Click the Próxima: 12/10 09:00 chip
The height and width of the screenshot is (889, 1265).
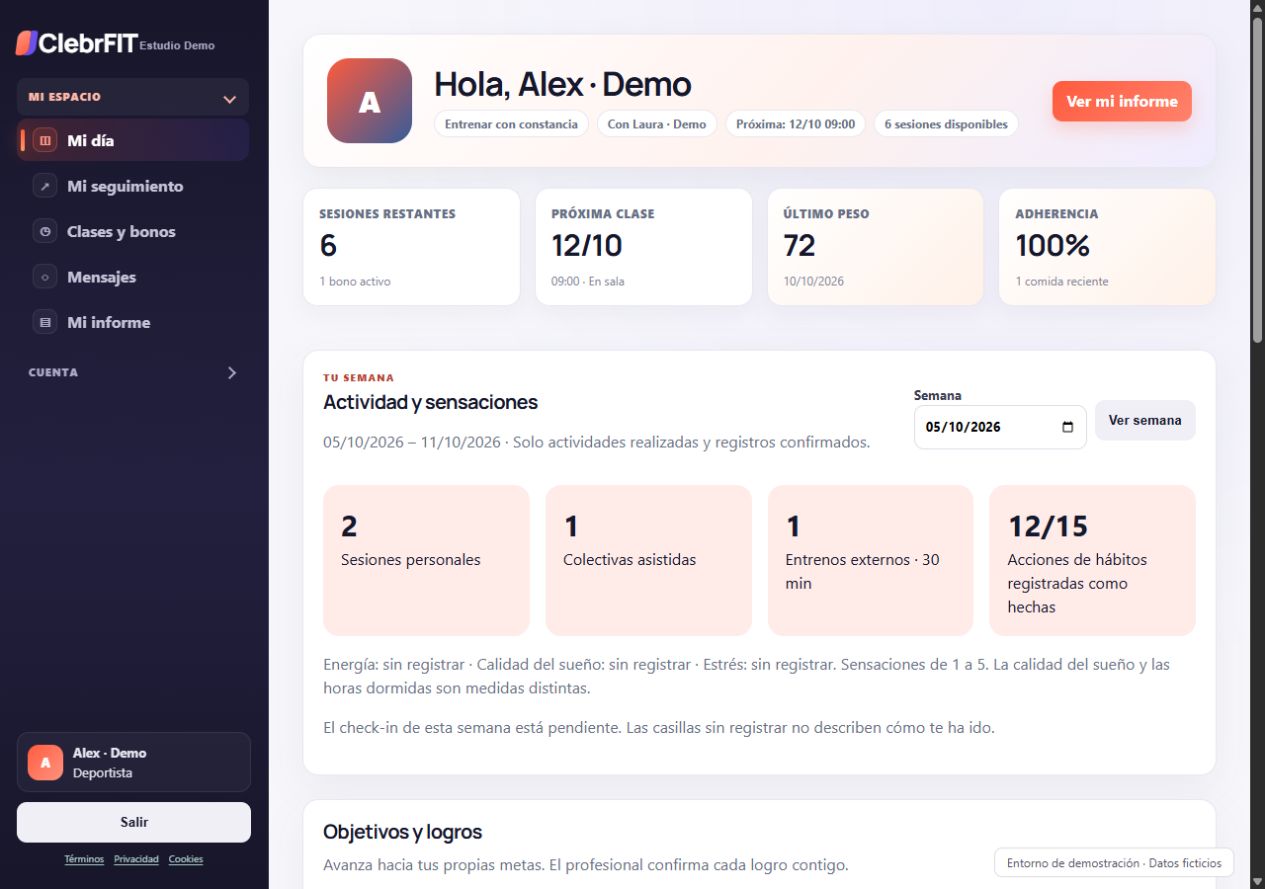tap(795, 124)
